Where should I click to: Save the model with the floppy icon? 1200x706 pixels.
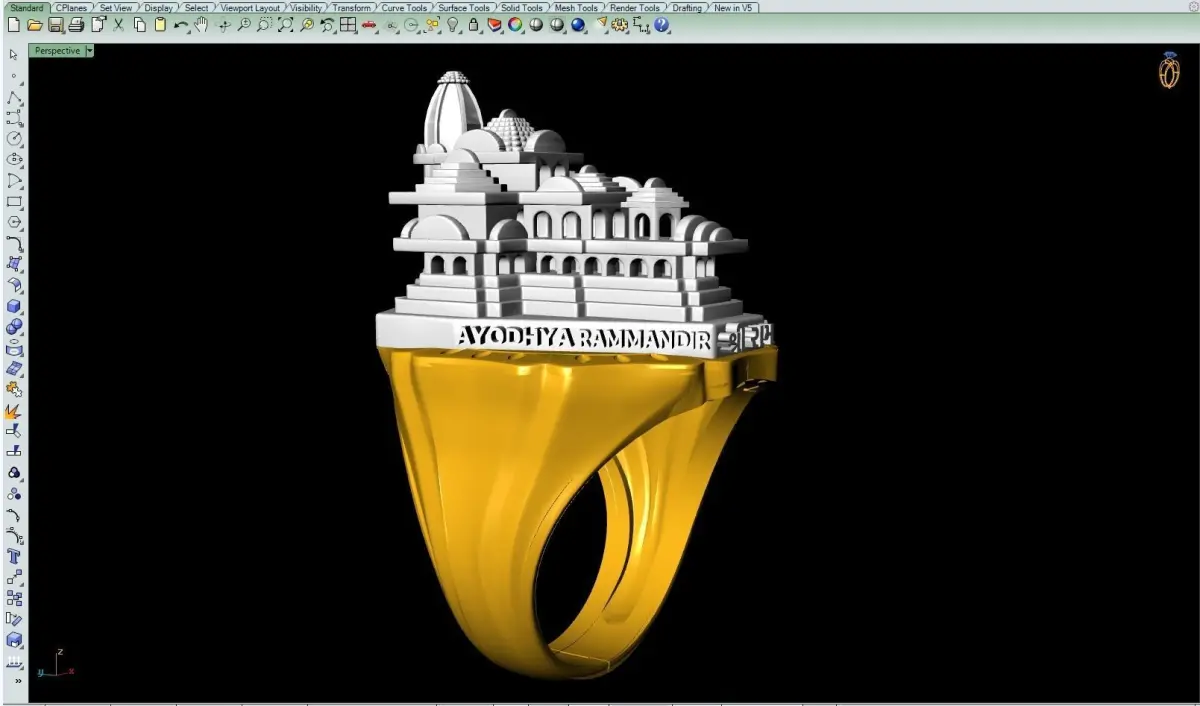(x=56, y=24)
